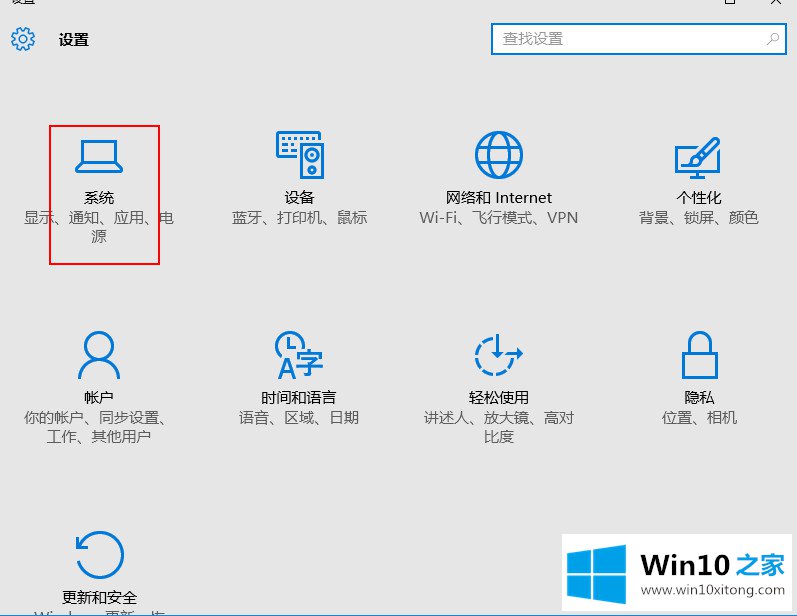
Task: Select the 个性化 category label
Action: (699, 197)
